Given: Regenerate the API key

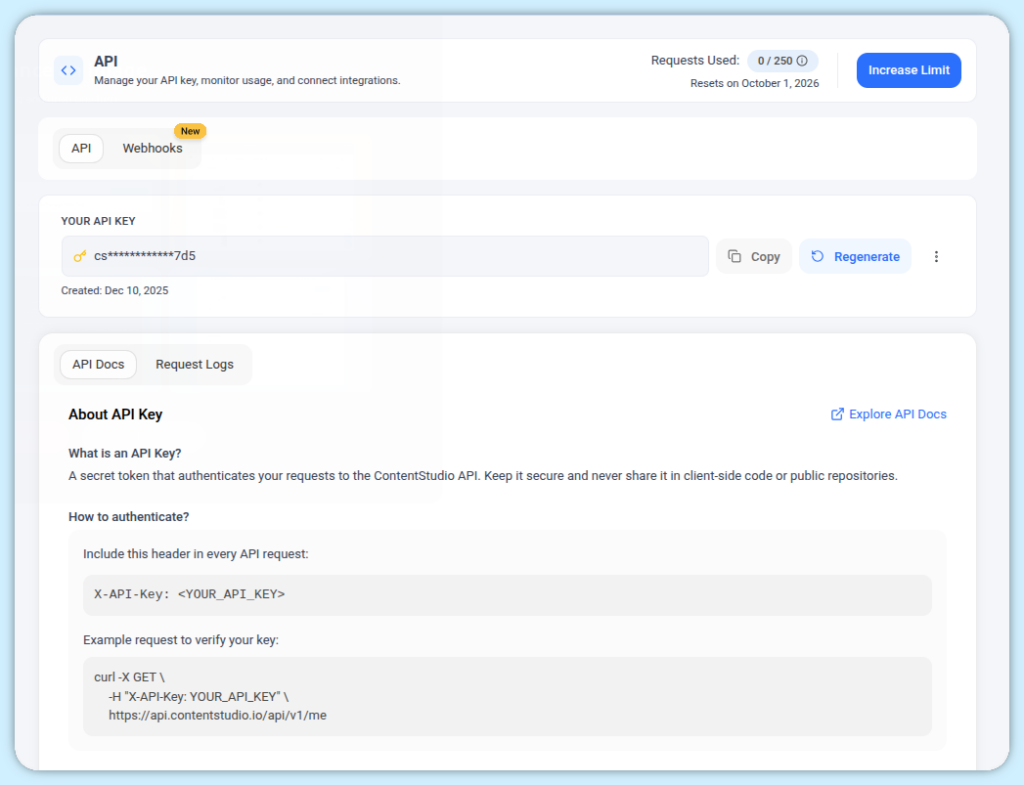Looking at the screenshot, I should pyautogui.click(x=855, y=257).
